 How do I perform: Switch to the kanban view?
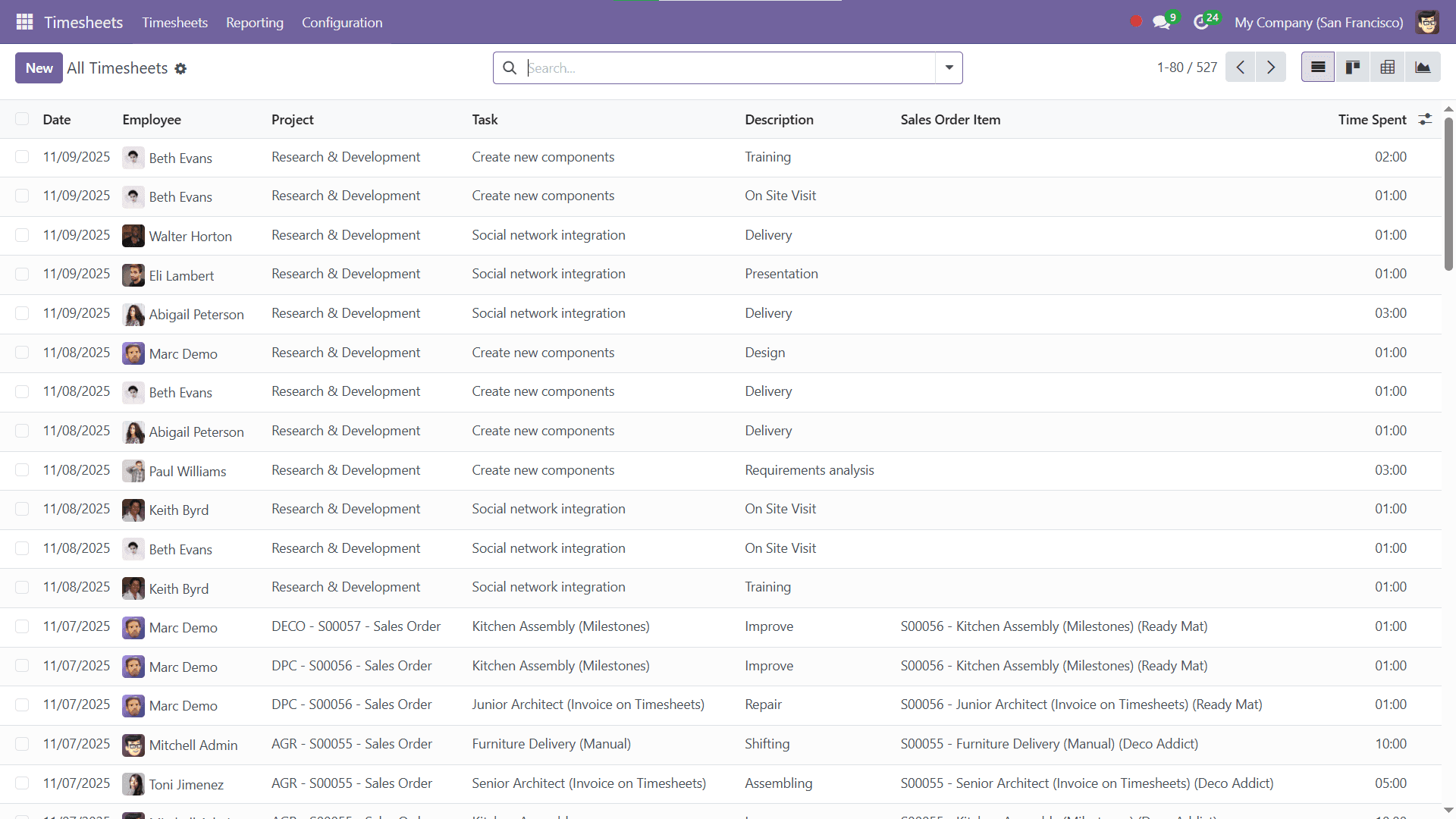(1353, 67)
